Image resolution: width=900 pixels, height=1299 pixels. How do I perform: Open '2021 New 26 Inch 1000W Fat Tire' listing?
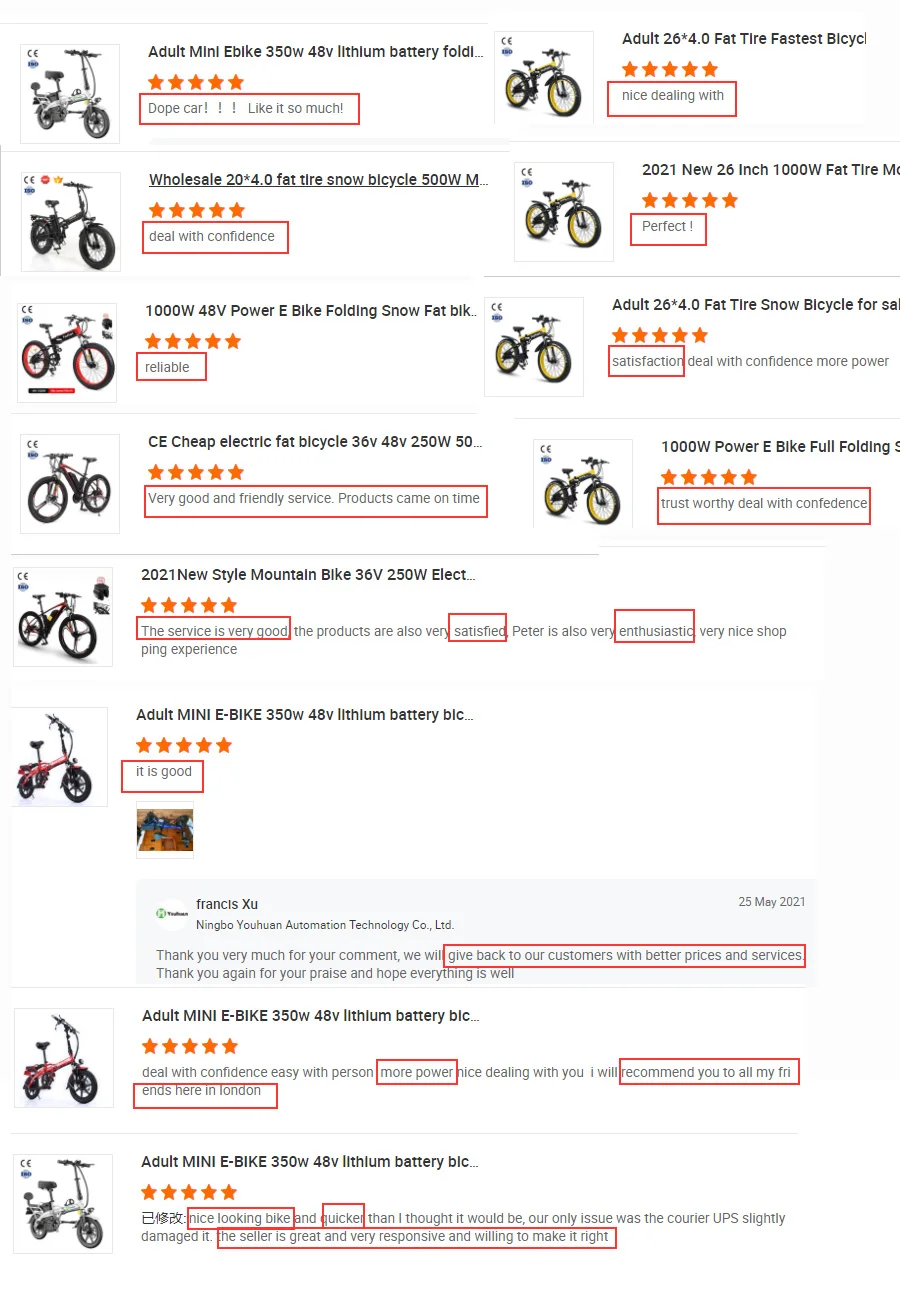[x=771, y=170]
